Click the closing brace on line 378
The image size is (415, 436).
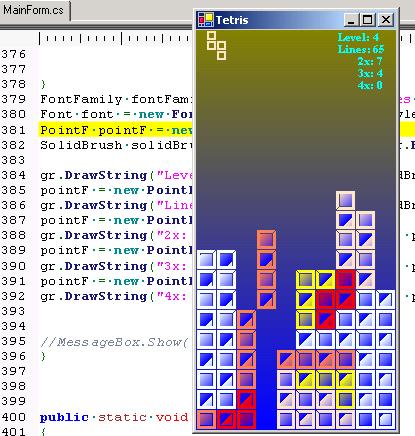(x=43, y=84)
